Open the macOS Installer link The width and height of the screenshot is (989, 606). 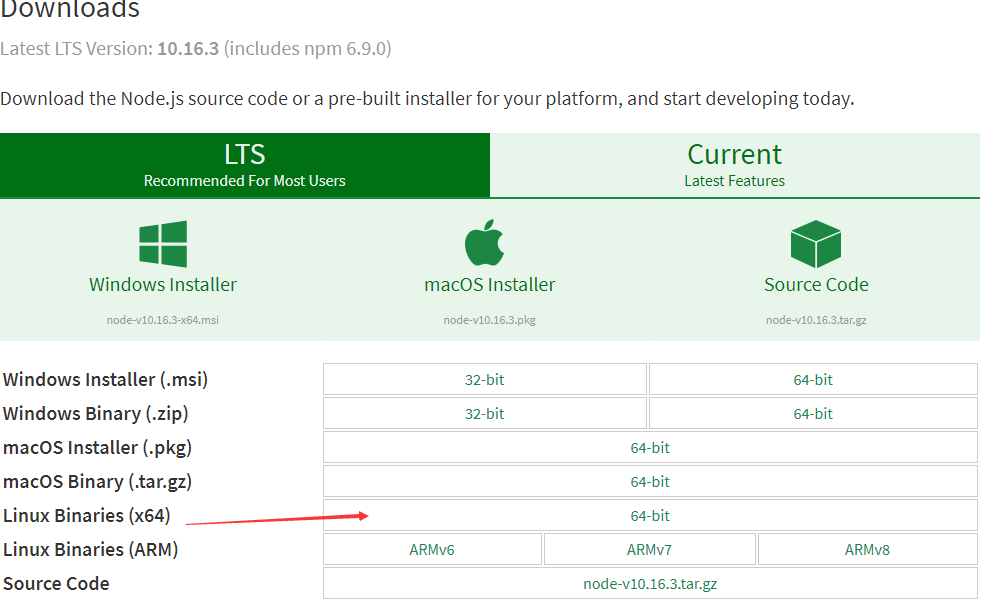pyautogui.click(x=489, y=284)
